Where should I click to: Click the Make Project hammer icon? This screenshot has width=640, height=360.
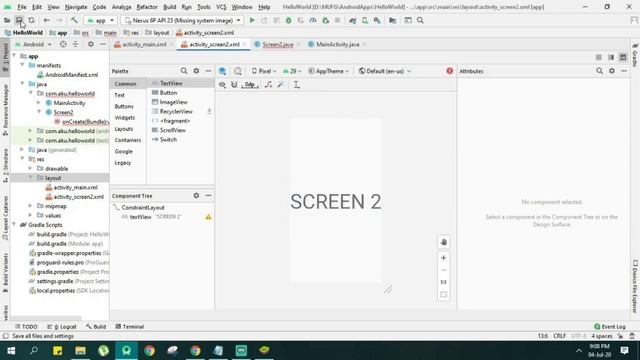coord(74,20)
